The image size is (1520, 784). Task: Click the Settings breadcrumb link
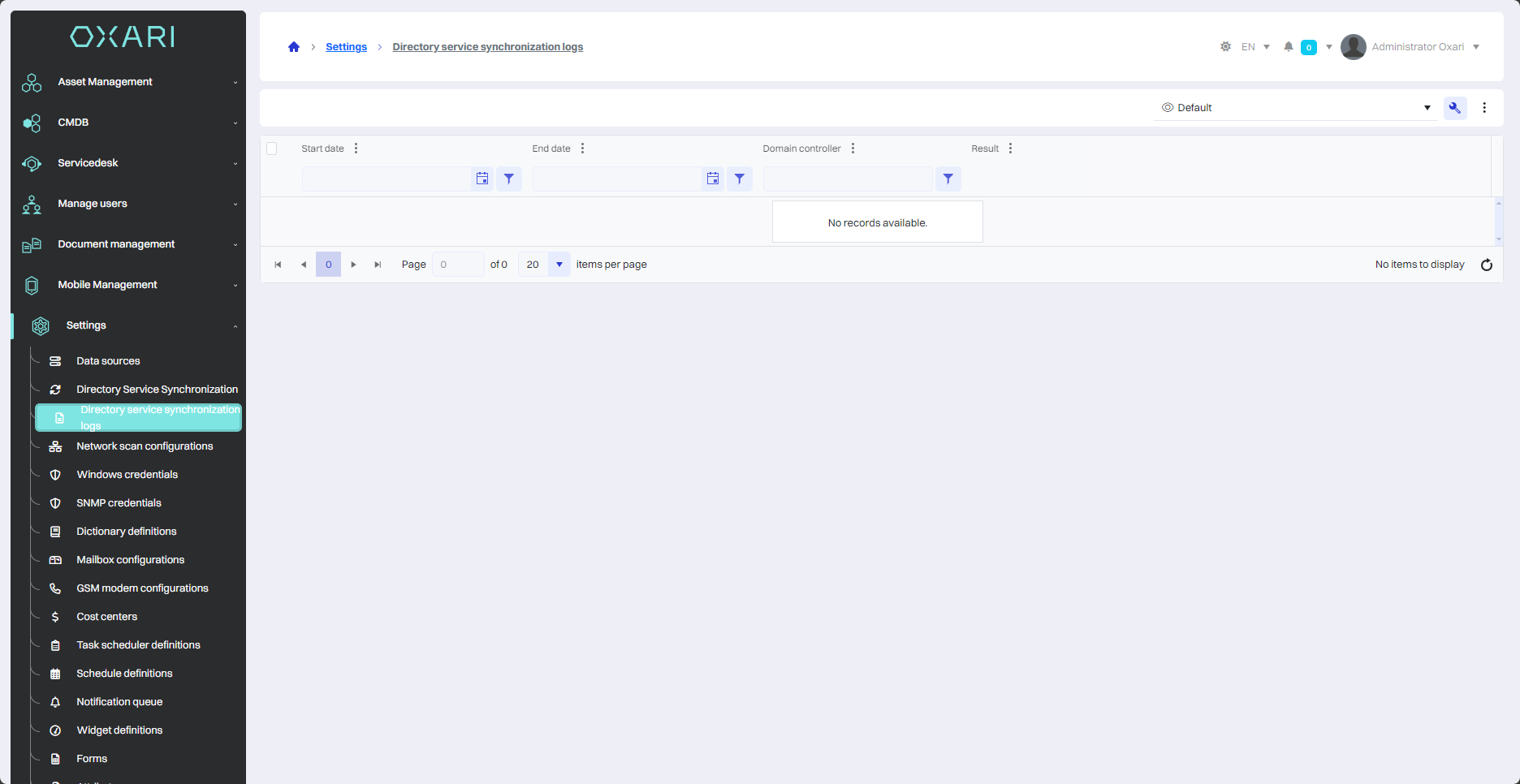tap(346, 47)
